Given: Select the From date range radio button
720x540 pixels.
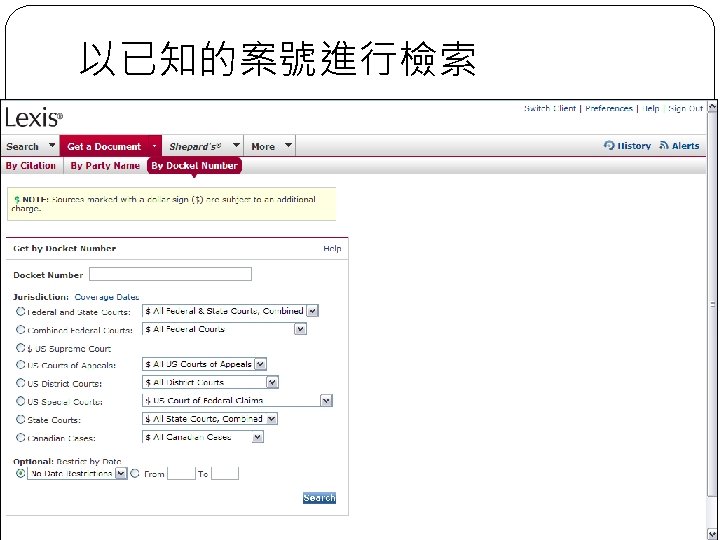Looking at the screenshot, I should click(x=135, y=473).
